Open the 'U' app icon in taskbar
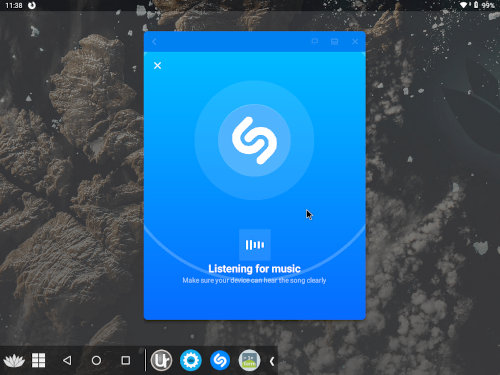The width and height of the screenshot is (500, 375). tap(161, 360)
